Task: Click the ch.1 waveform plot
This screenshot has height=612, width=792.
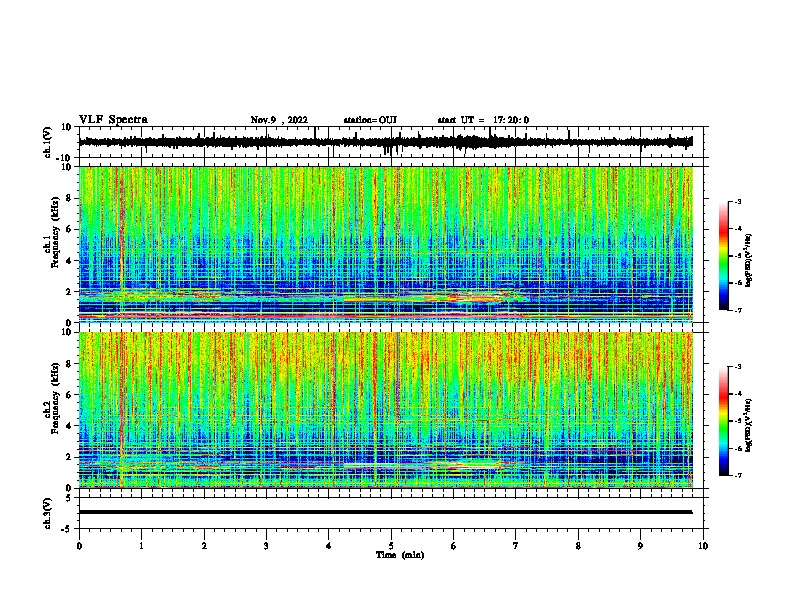Action: [x=391, y=142]
